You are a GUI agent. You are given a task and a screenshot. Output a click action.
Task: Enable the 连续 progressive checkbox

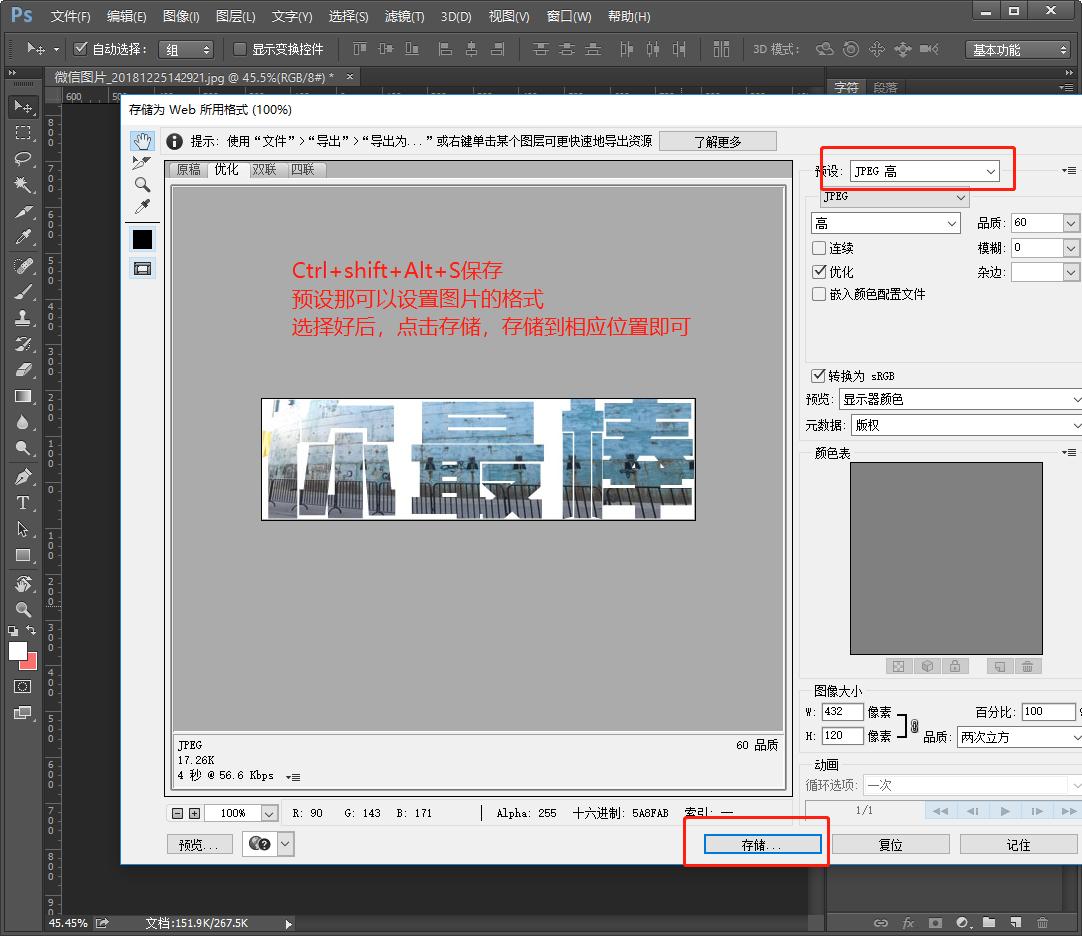819,248
